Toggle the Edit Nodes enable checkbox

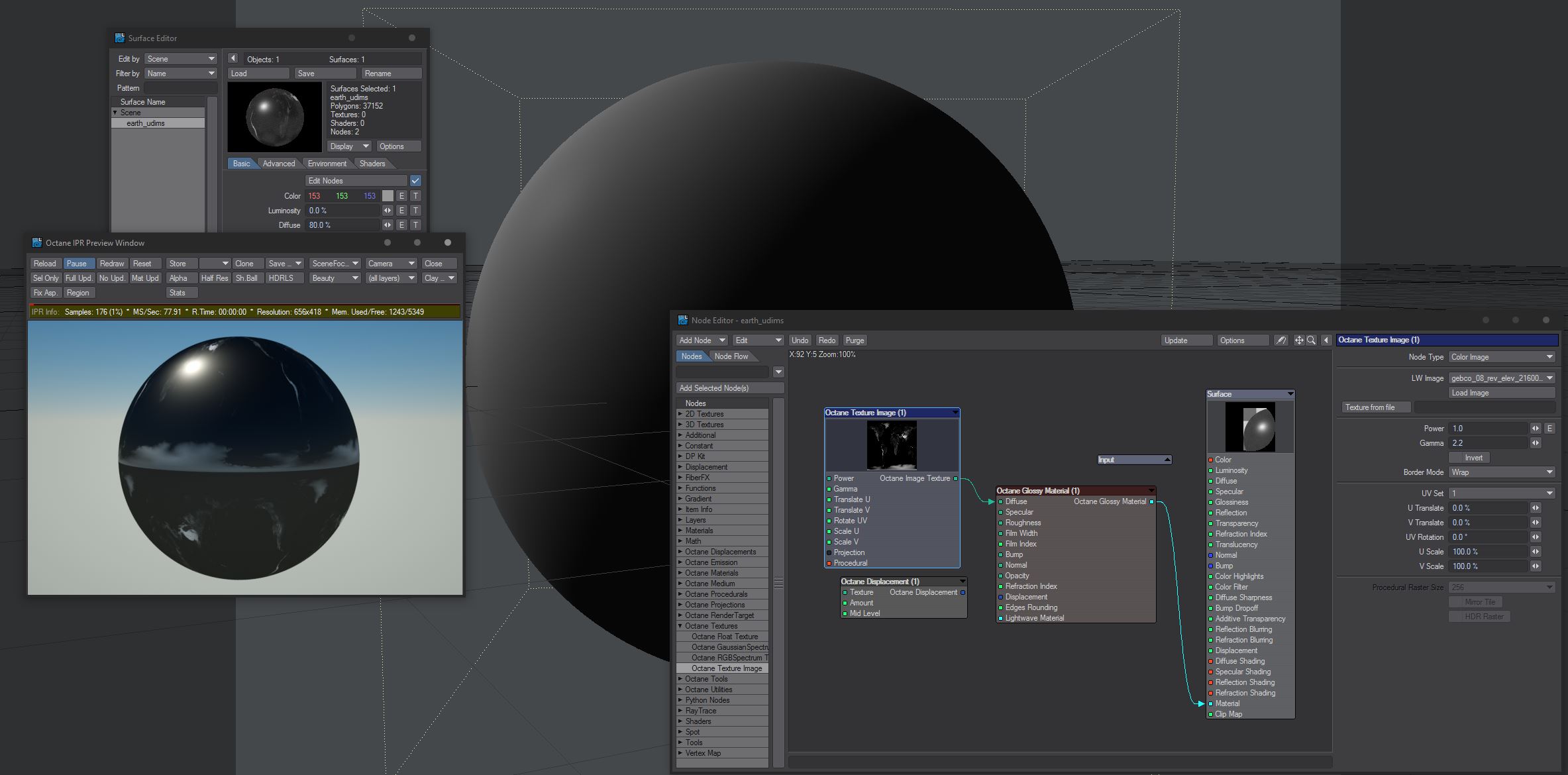(x=415, y=181)
